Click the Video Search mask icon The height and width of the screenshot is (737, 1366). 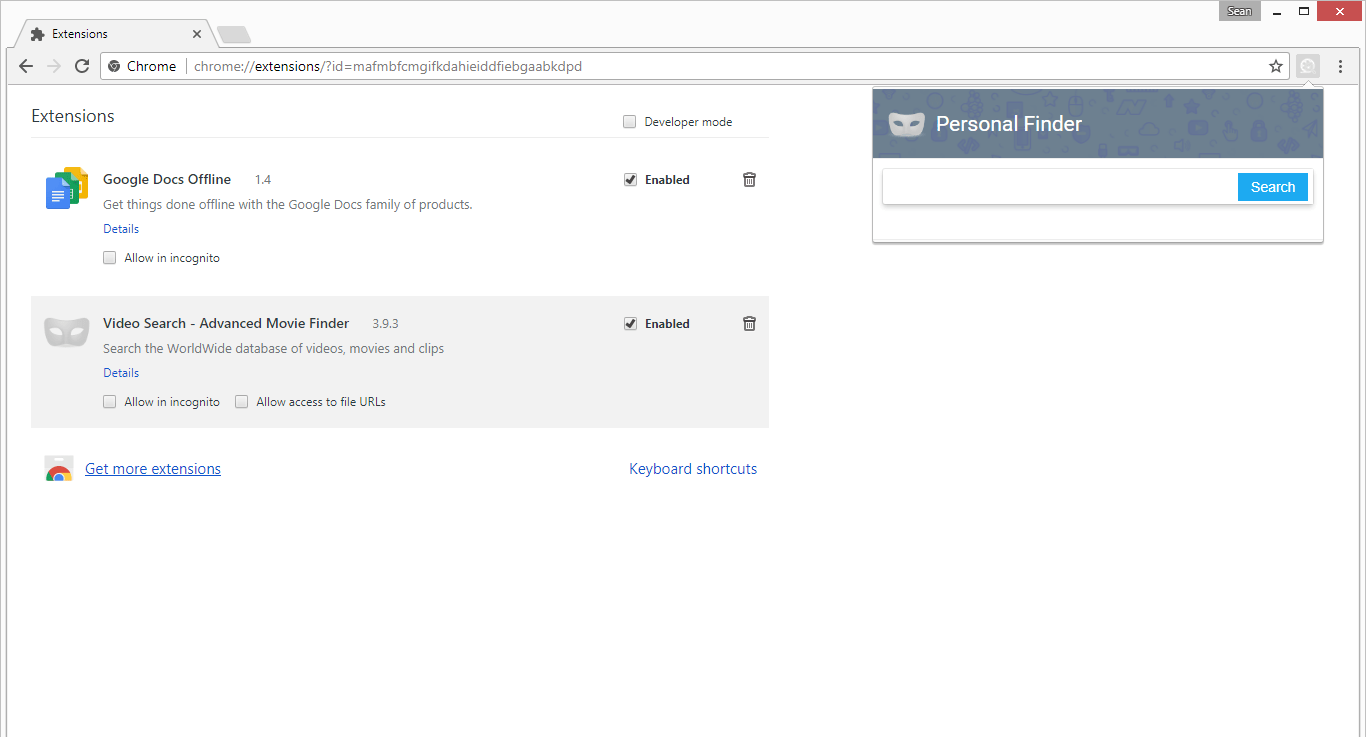66,330
